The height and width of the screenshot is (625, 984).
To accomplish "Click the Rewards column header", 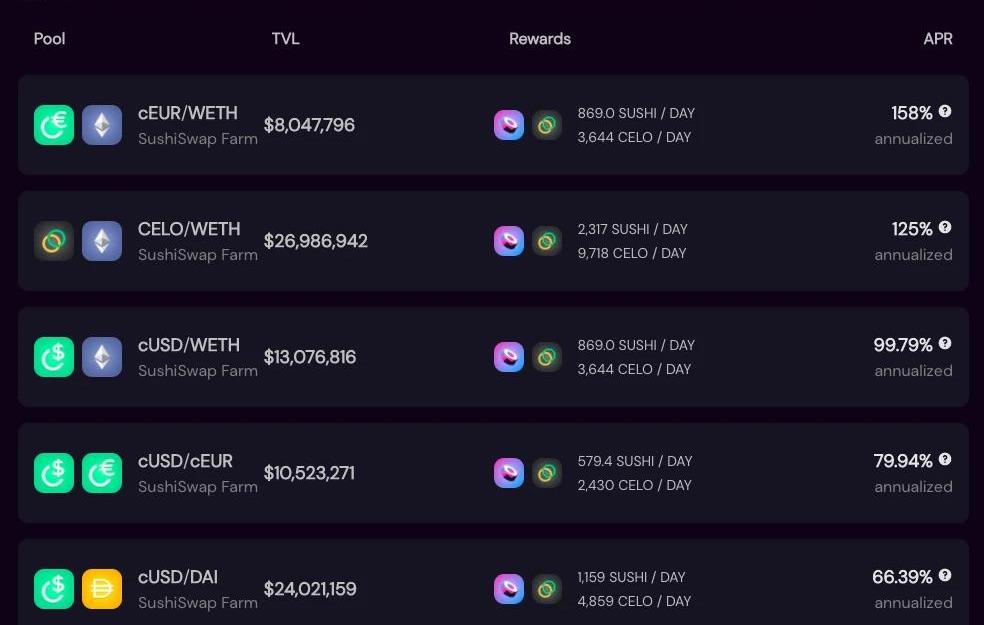I will click(540, 39).
